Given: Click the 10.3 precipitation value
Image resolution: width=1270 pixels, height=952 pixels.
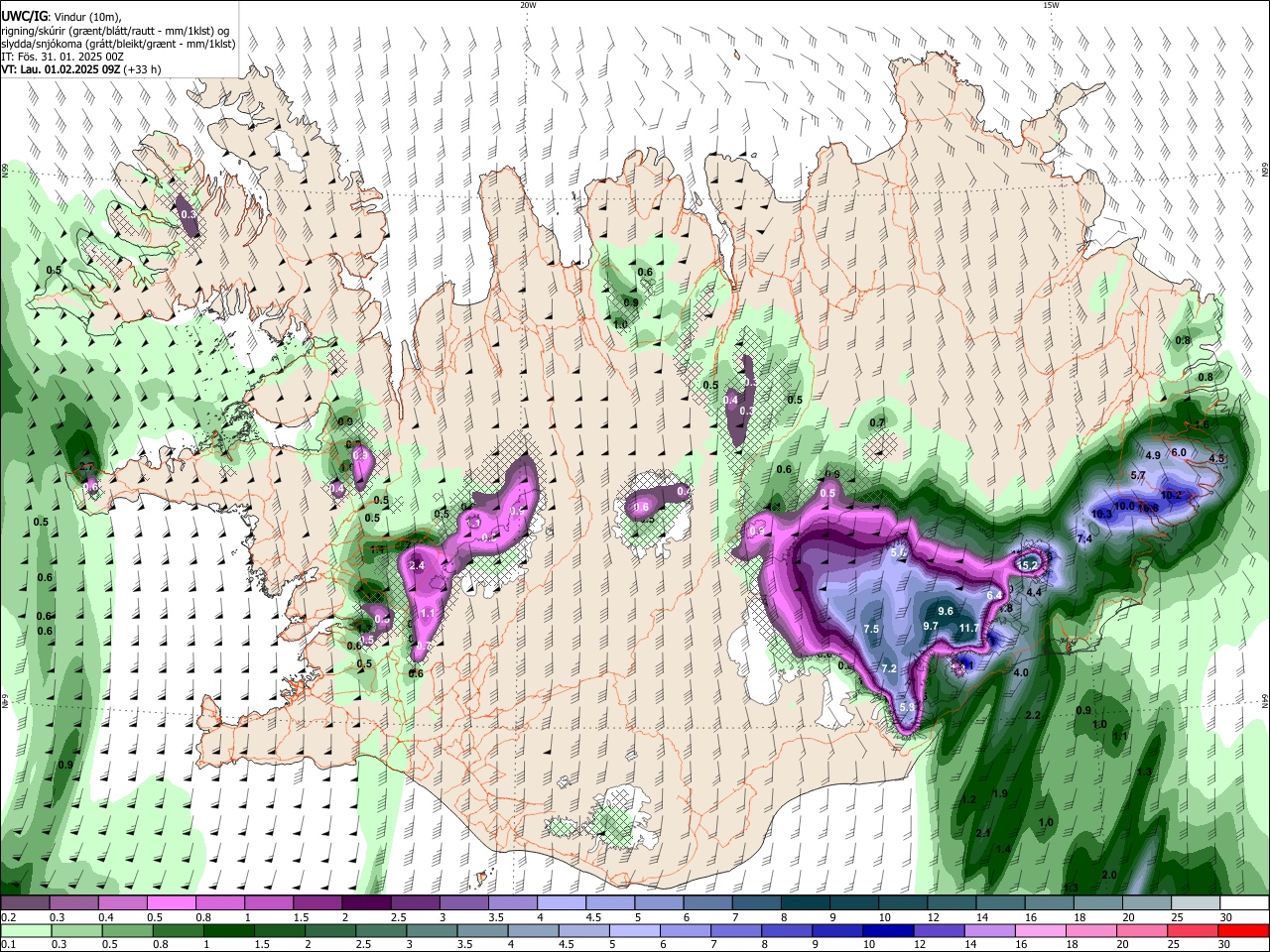Looking at the screenshot, I should tap(1101, 514).
